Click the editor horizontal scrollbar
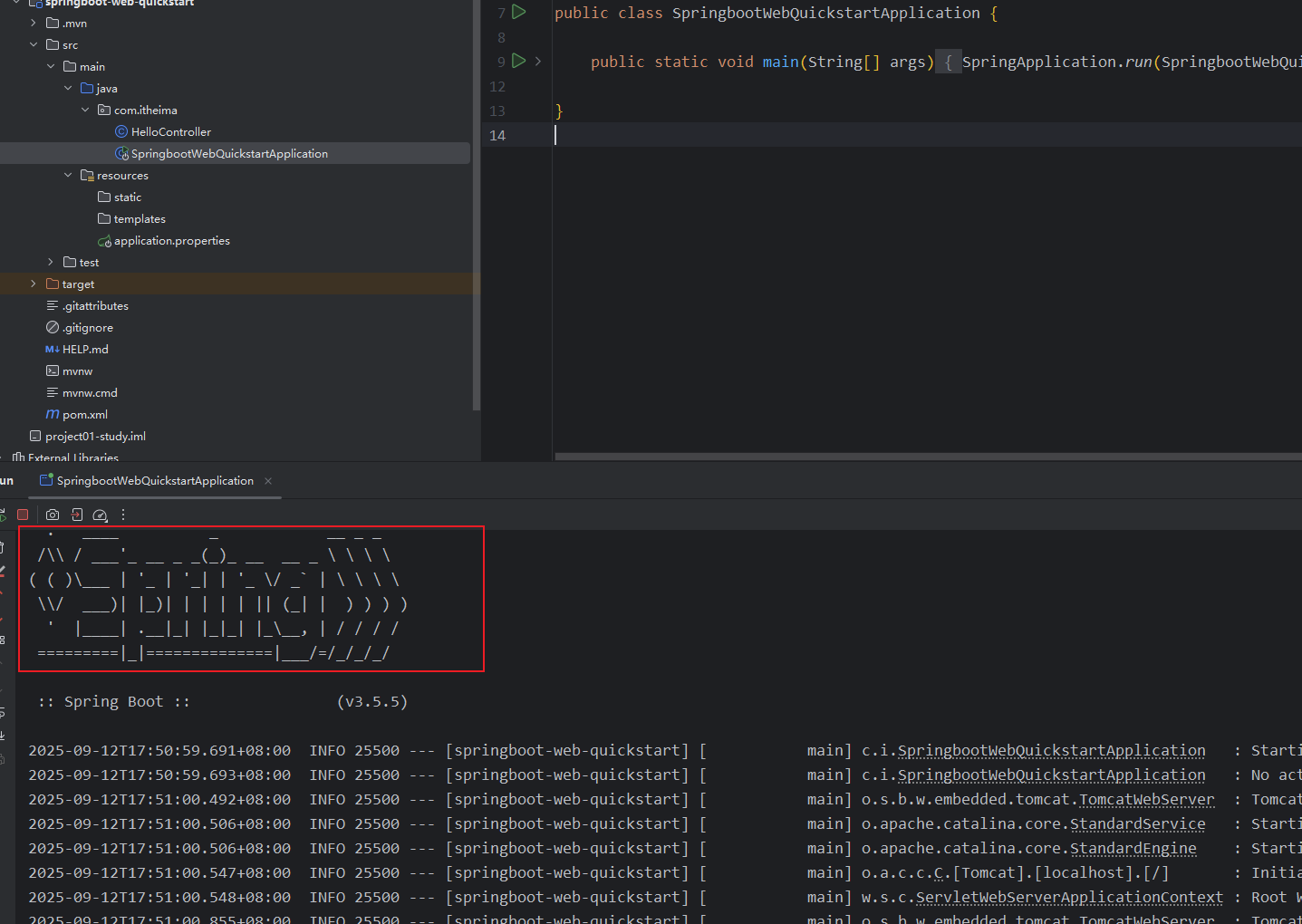The image size is (1302, 924). [928, 457]
